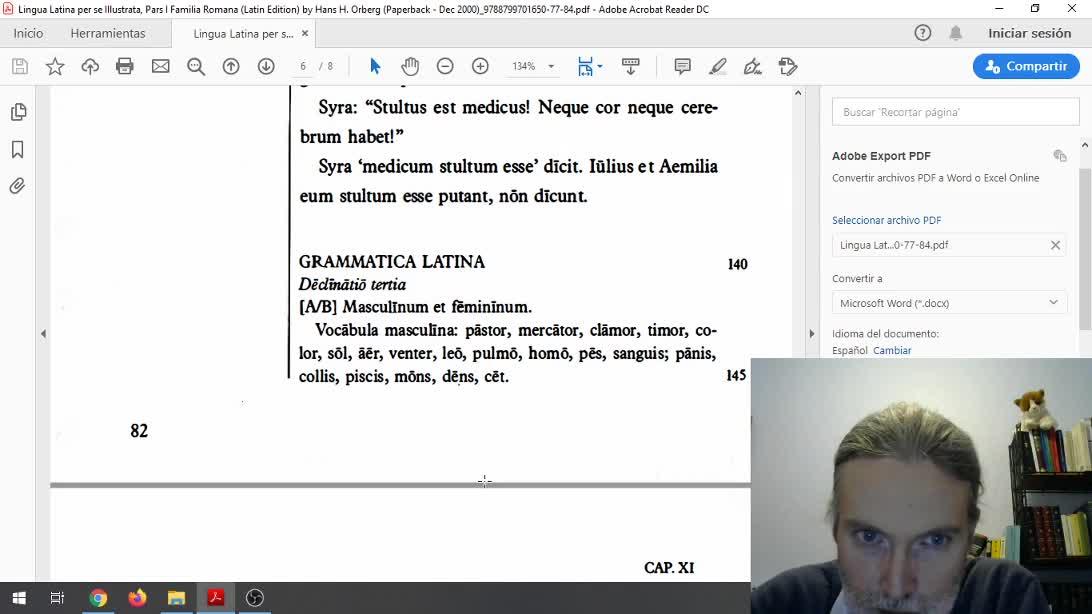Print the document using printer icon

tap(125, 66)
